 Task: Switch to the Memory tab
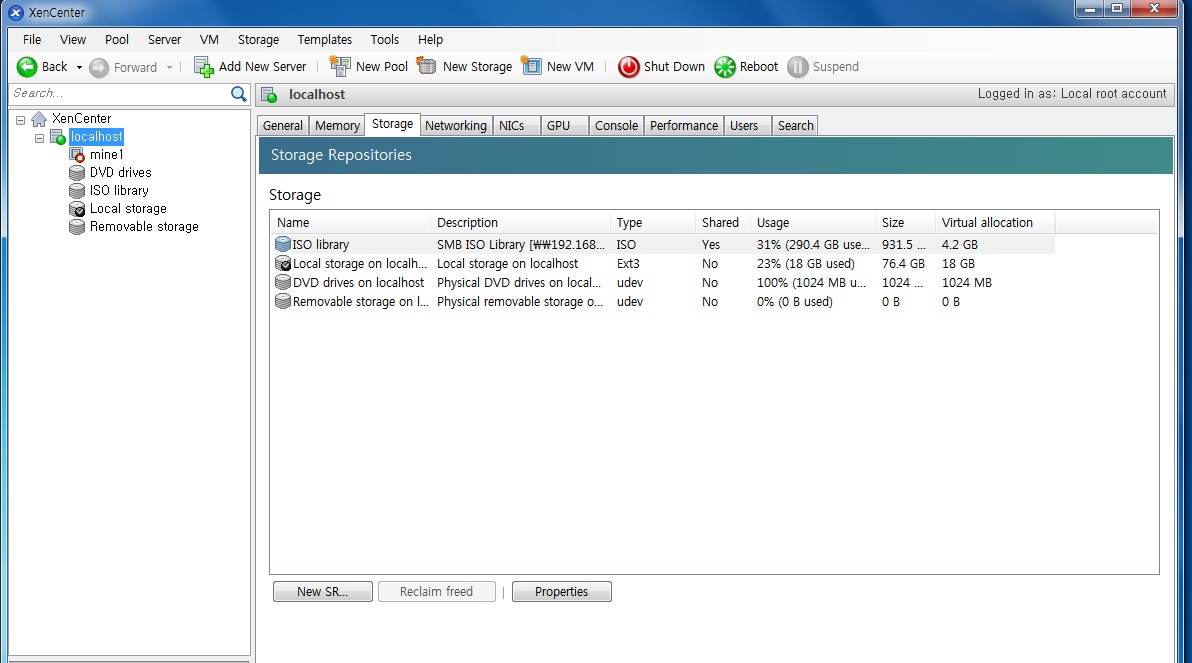click(x=337, y=125)
